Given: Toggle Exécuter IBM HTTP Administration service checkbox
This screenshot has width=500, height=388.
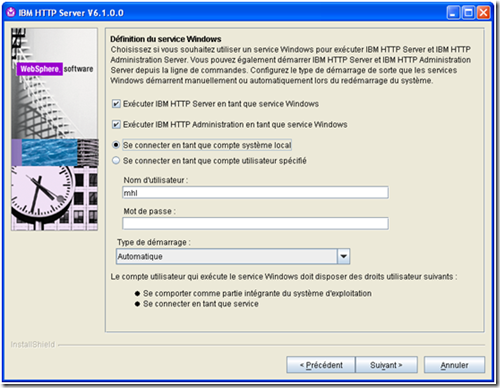Looking at the screenshot, I should pyautogui.click(x=116, y=125).
